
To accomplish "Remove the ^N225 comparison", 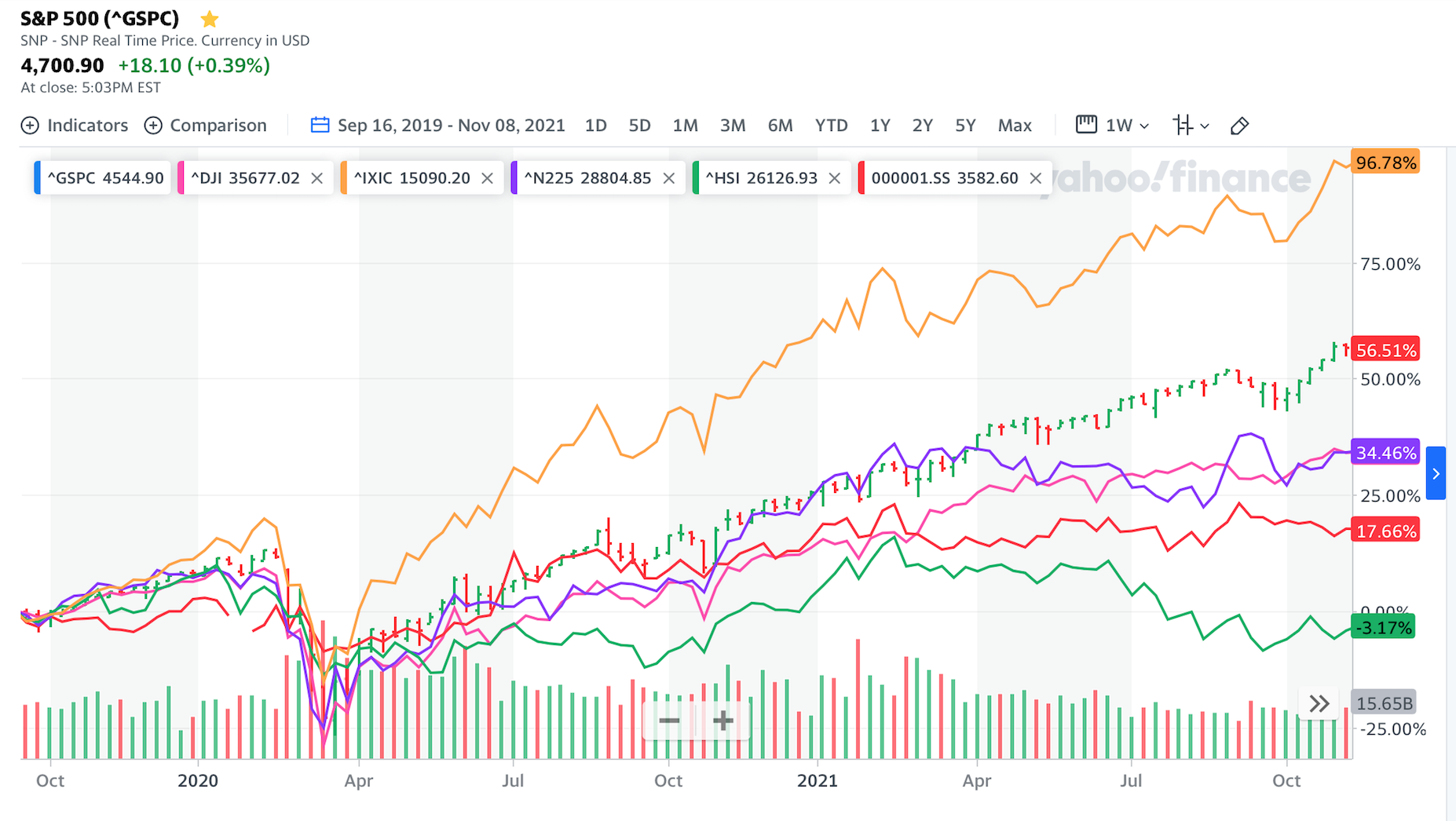I will 669,178.
